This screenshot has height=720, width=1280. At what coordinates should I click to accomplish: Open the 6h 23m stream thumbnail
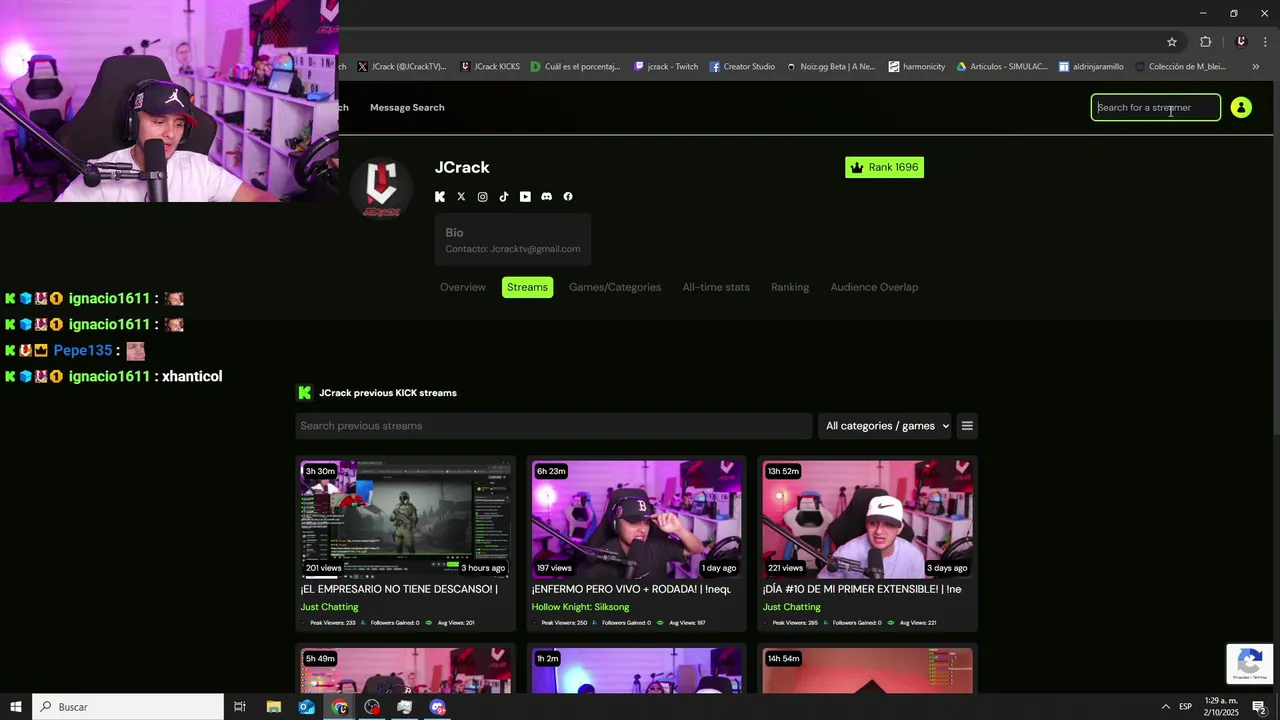coord(636,519)
